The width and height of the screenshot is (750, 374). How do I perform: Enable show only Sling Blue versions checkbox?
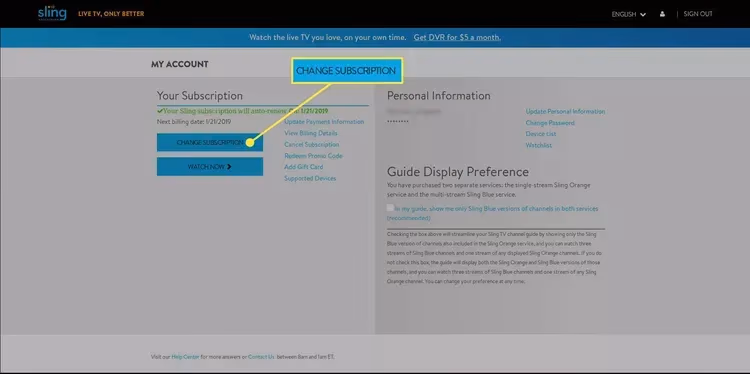[390, 208]
